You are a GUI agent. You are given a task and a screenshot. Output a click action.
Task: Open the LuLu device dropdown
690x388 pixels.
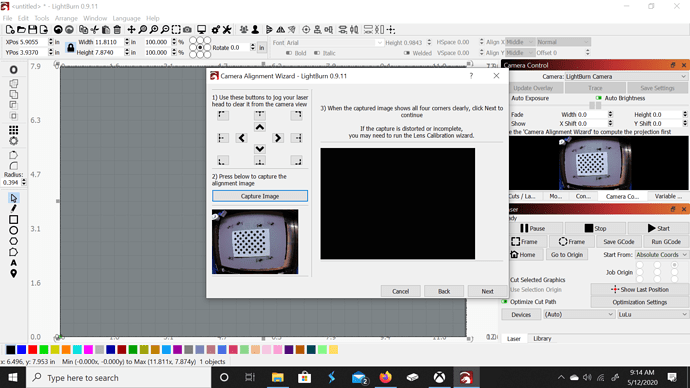(x=653, y=315)
